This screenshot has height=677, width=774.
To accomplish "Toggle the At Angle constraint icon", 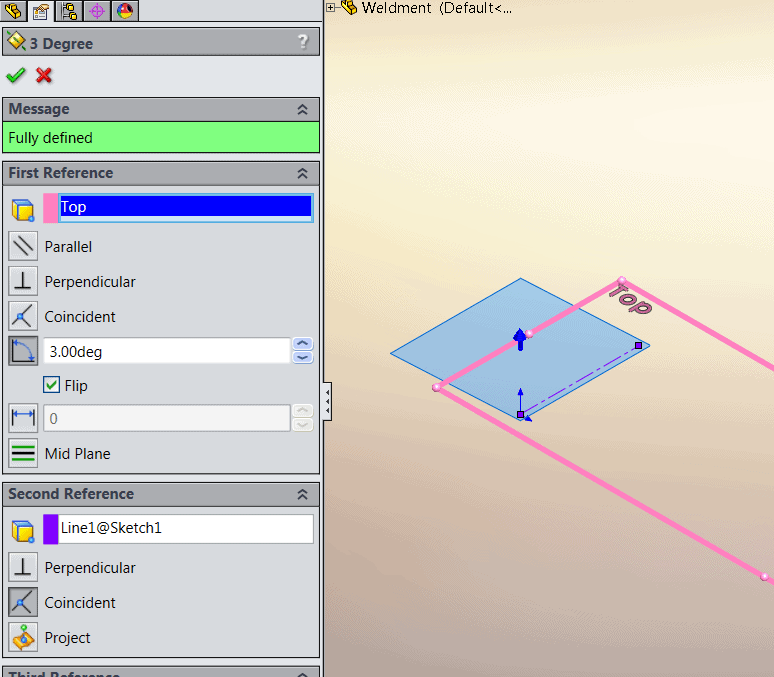I will (23, 351).
